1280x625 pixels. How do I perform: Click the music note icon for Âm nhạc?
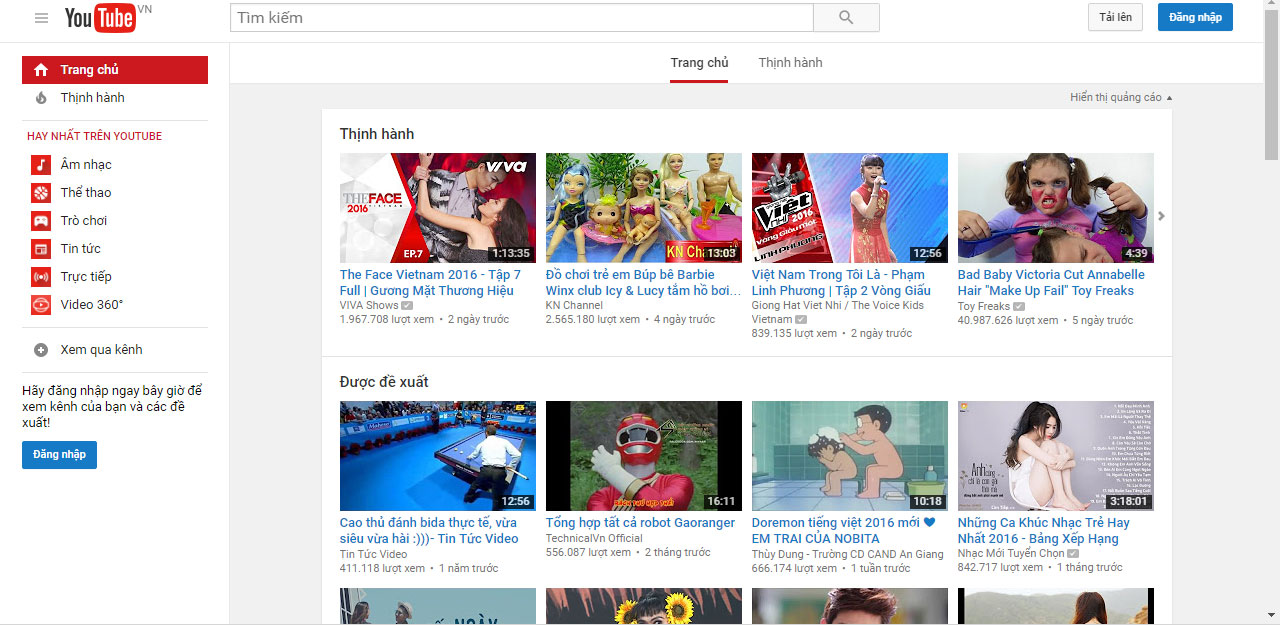(41, 165)
